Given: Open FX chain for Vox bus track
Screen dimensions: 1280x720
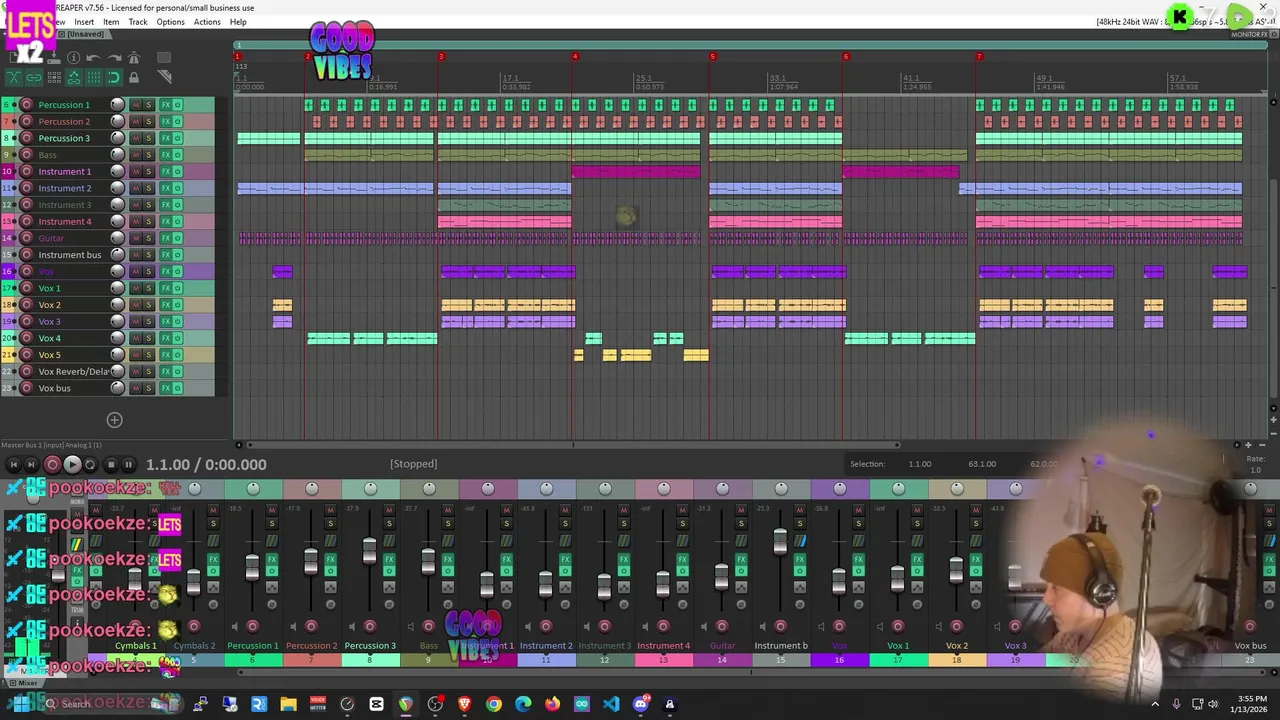Looking at the screenshot, I should [165, 388].
